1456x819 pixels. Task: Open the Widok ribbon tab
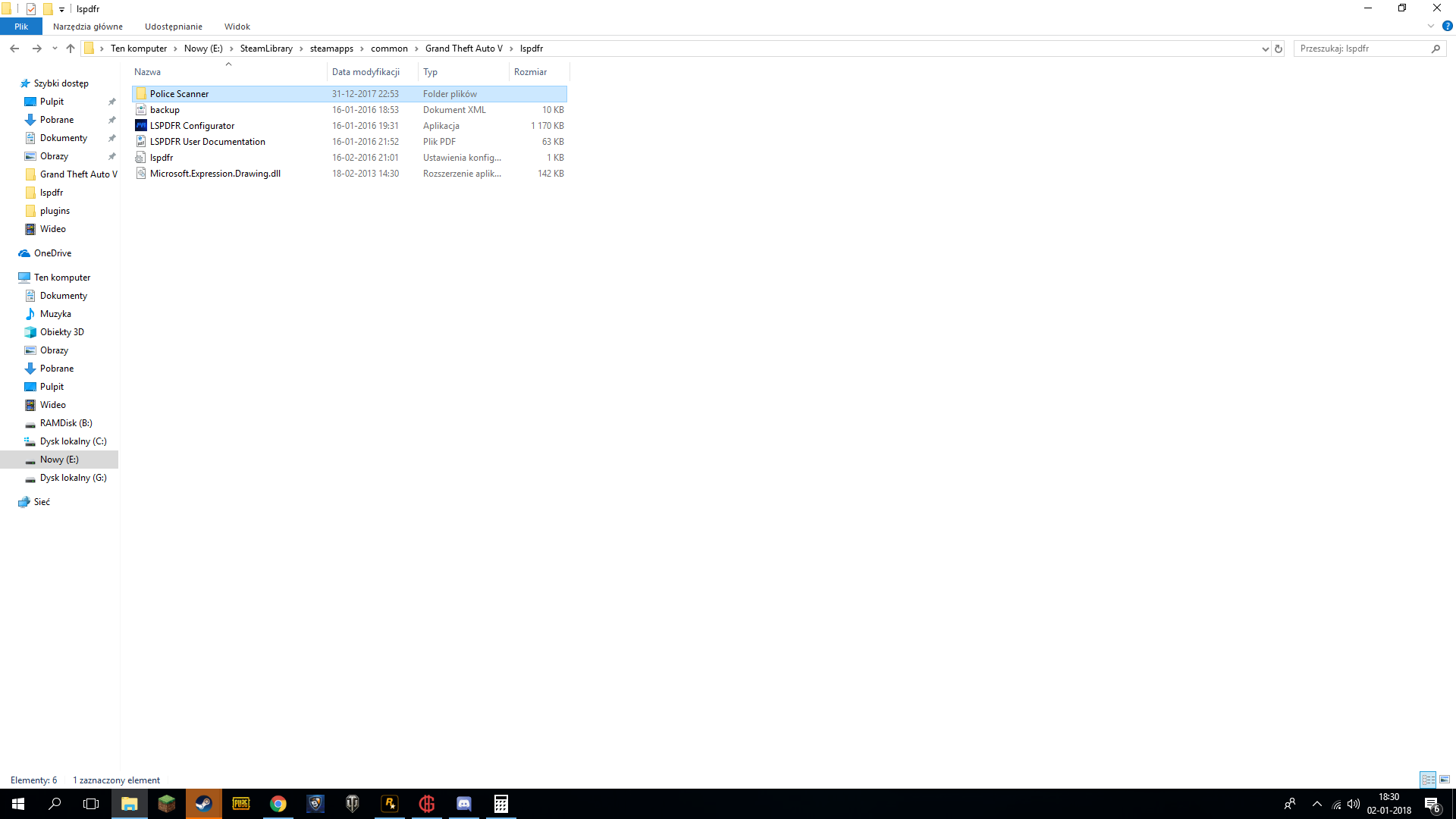[x=237, y=27]
